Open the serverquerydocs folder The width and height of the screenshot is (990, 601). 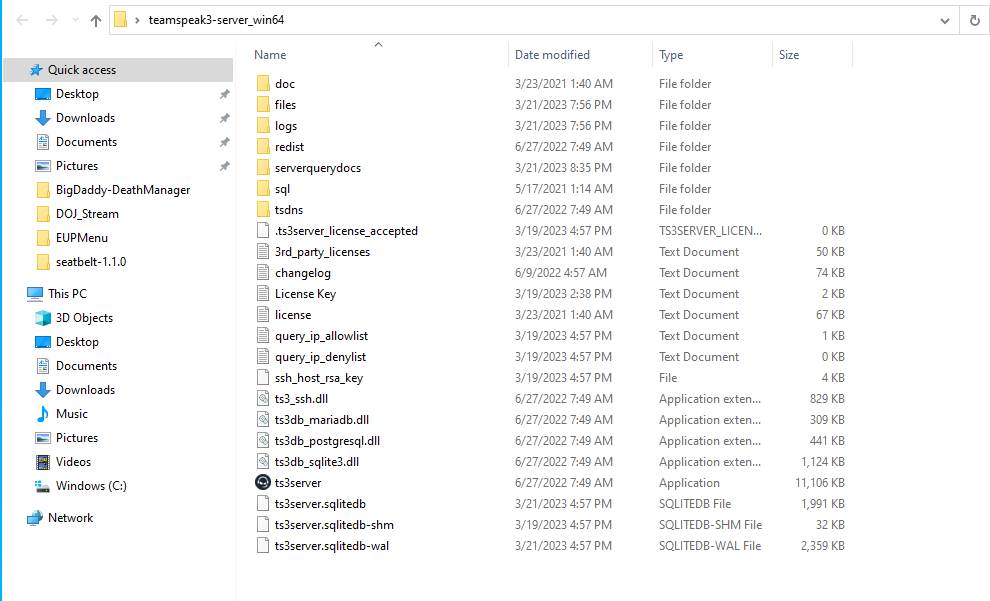pos(317,168)
